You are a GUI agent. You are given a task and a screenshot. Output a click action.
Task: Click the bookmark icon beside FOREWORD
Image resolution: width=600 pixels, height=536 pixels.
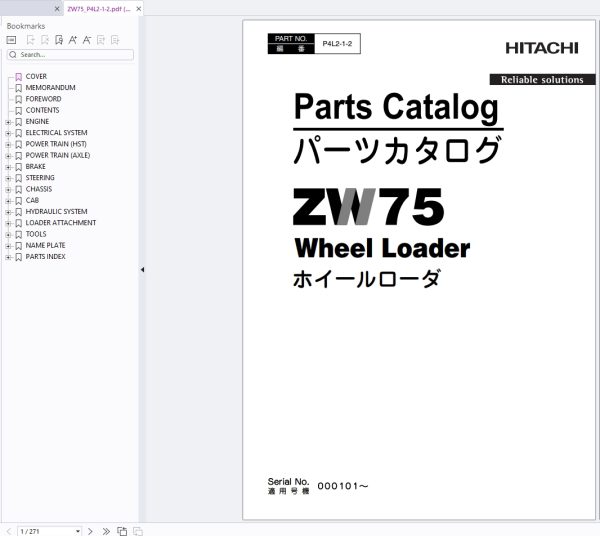(x=18, y=99)
